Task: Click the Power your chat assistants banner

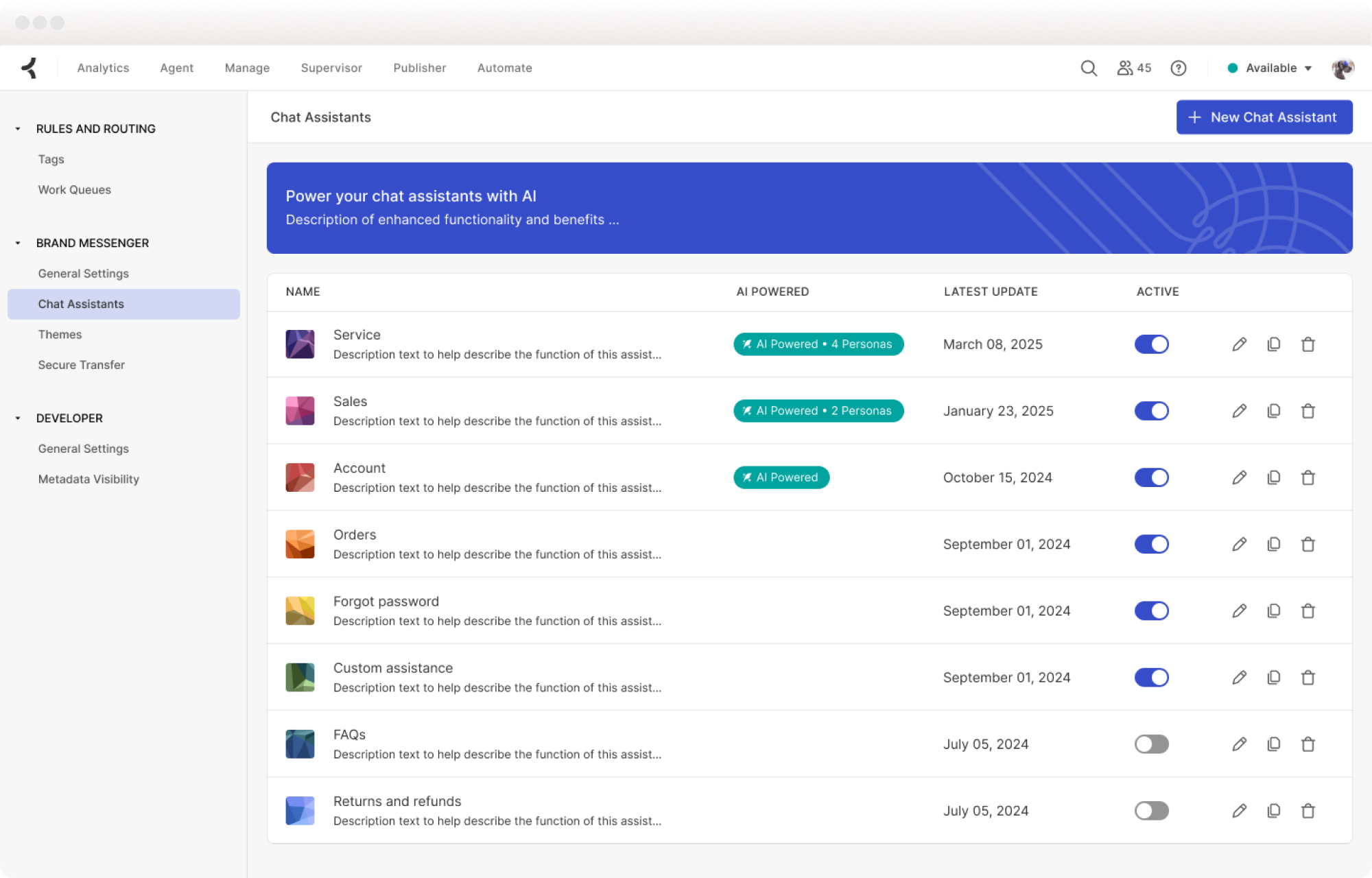Action: 809,208
